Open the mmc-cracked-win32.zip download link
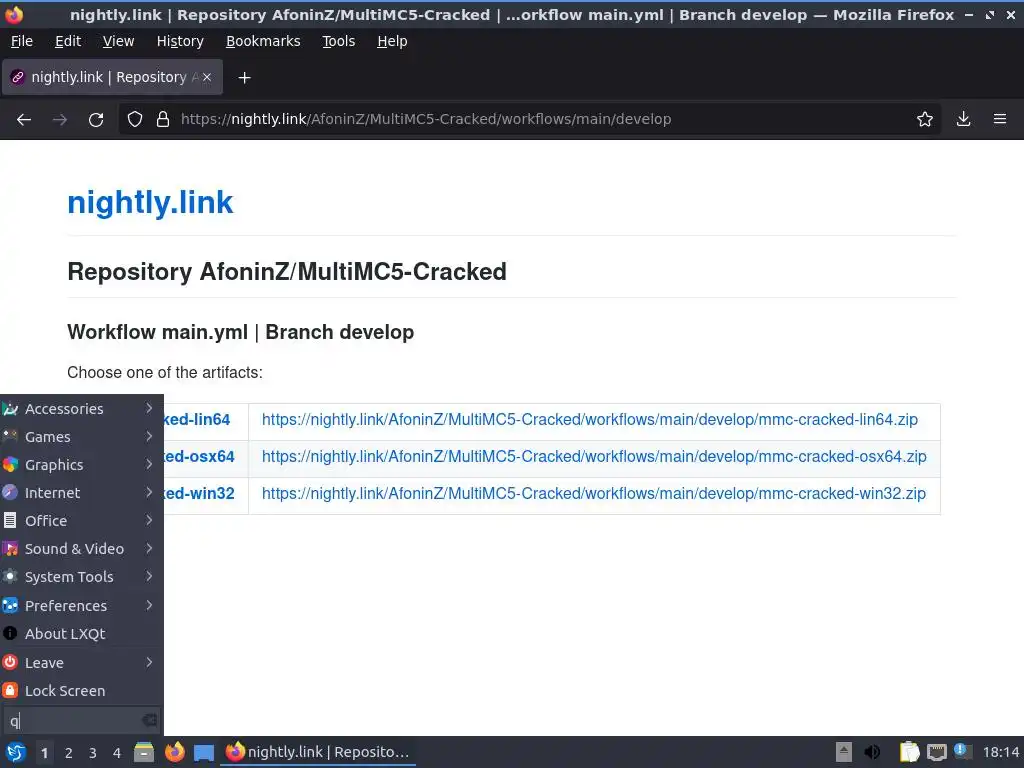1024x768 pixels. [x=594, y=494]
